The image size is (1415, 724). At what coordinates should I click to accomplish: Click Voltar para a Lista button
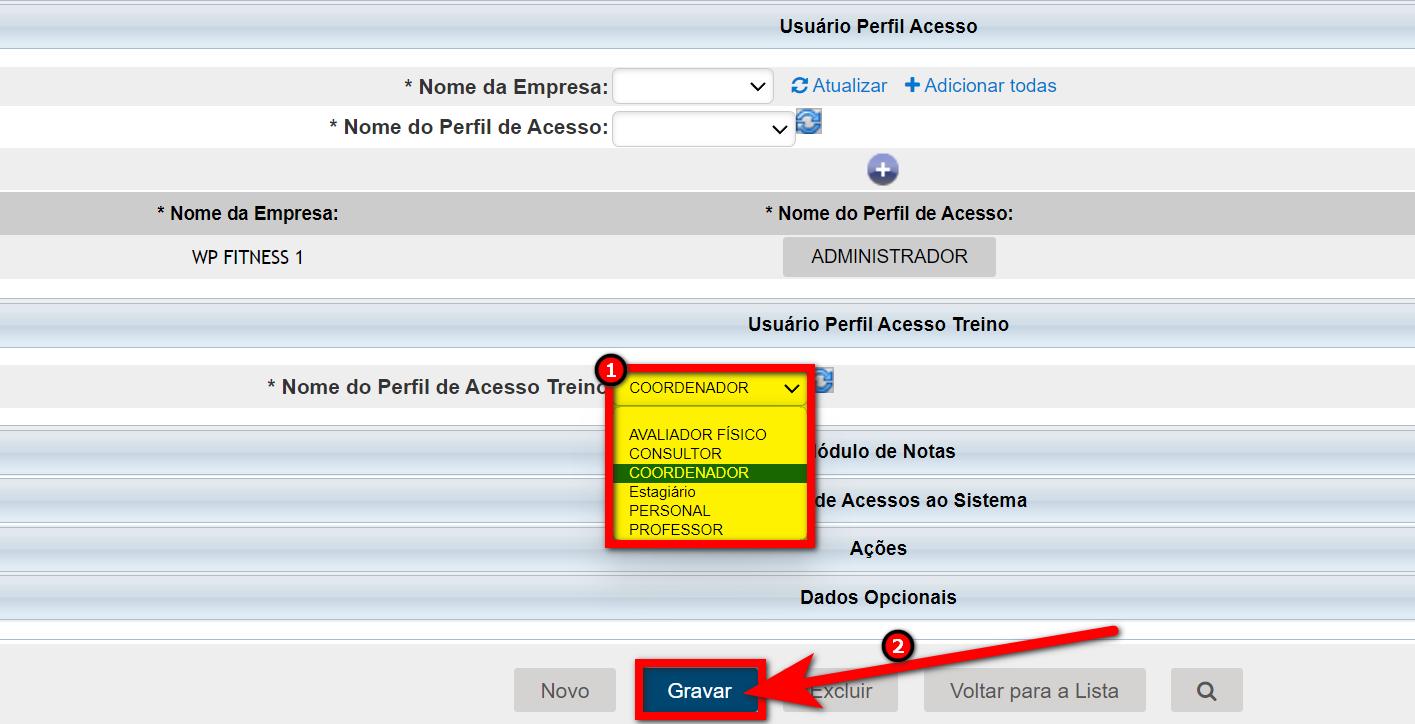click(x=1034, y=690)
